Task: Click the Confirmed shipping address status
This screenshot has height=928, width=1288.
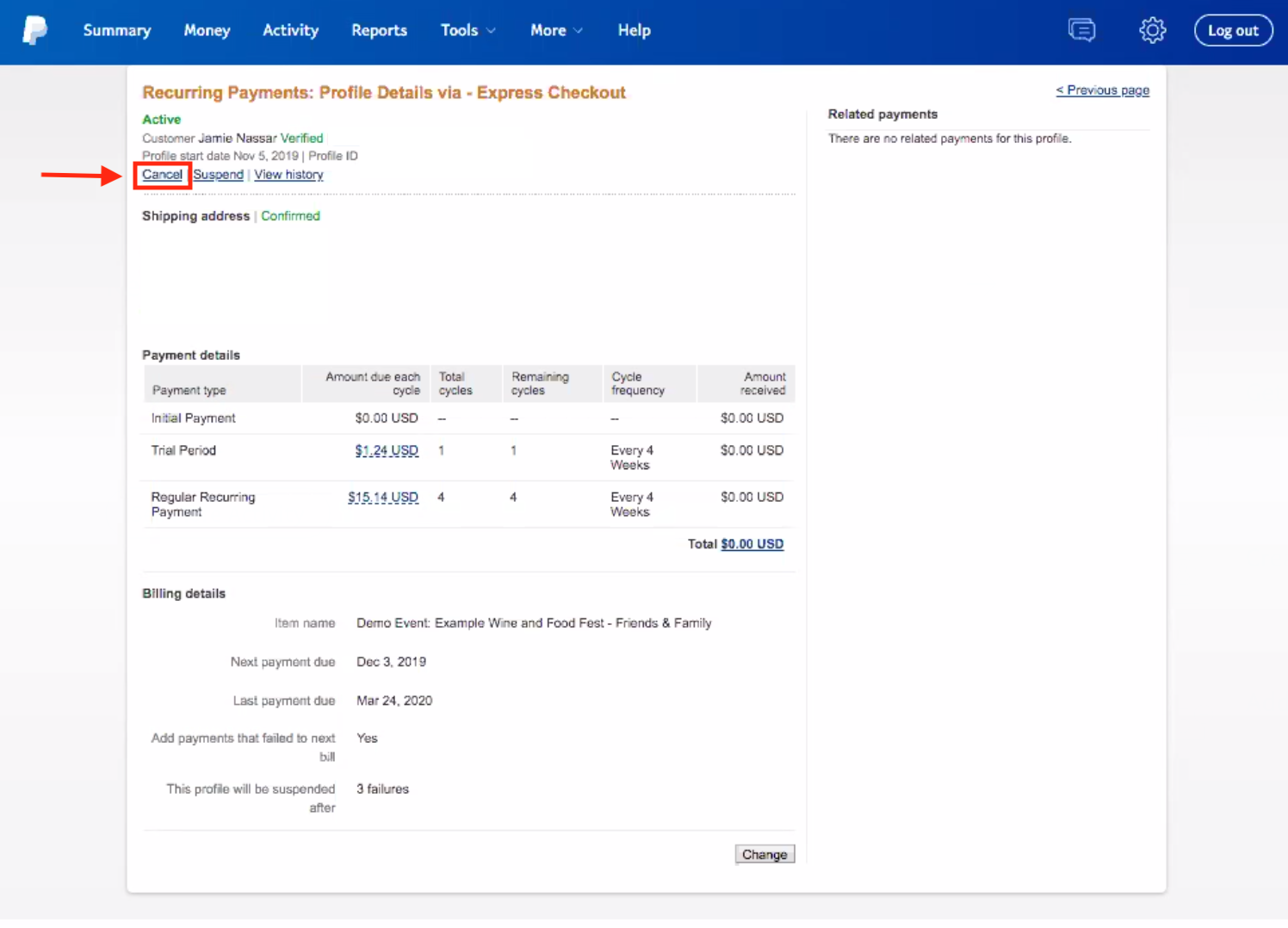Action: tap(290, 216)
